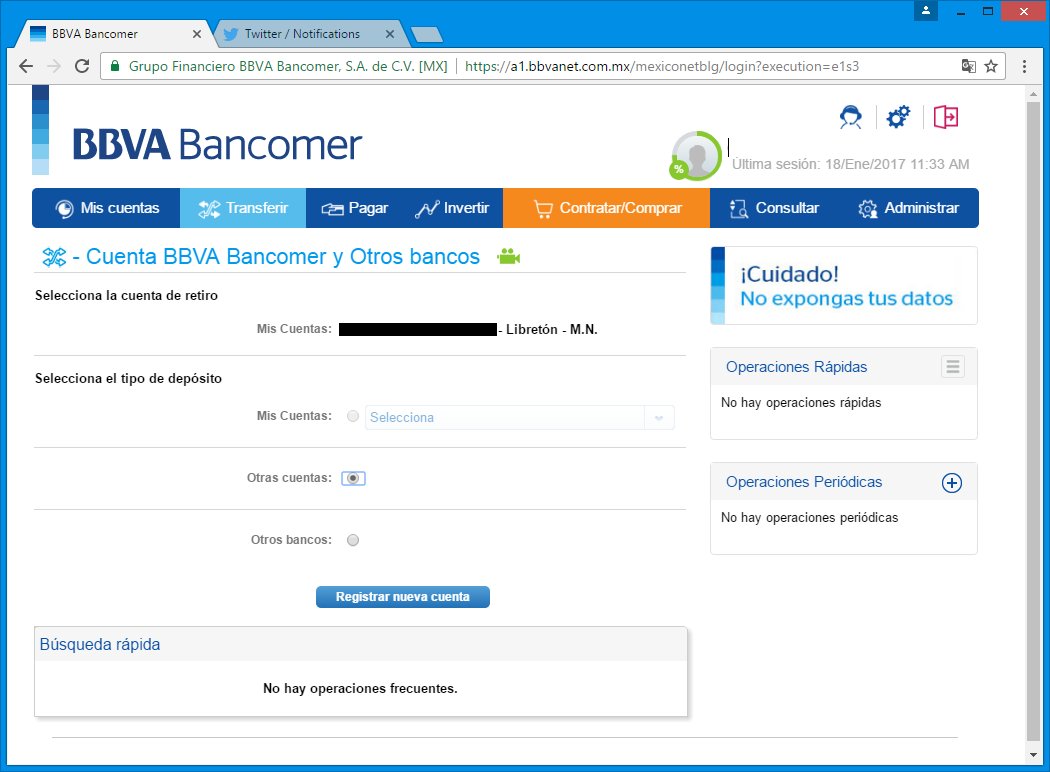Viewport: 1050px width, 772px height.
Task: Click Registrar nueva cuenta button
Action: (402, 597)
